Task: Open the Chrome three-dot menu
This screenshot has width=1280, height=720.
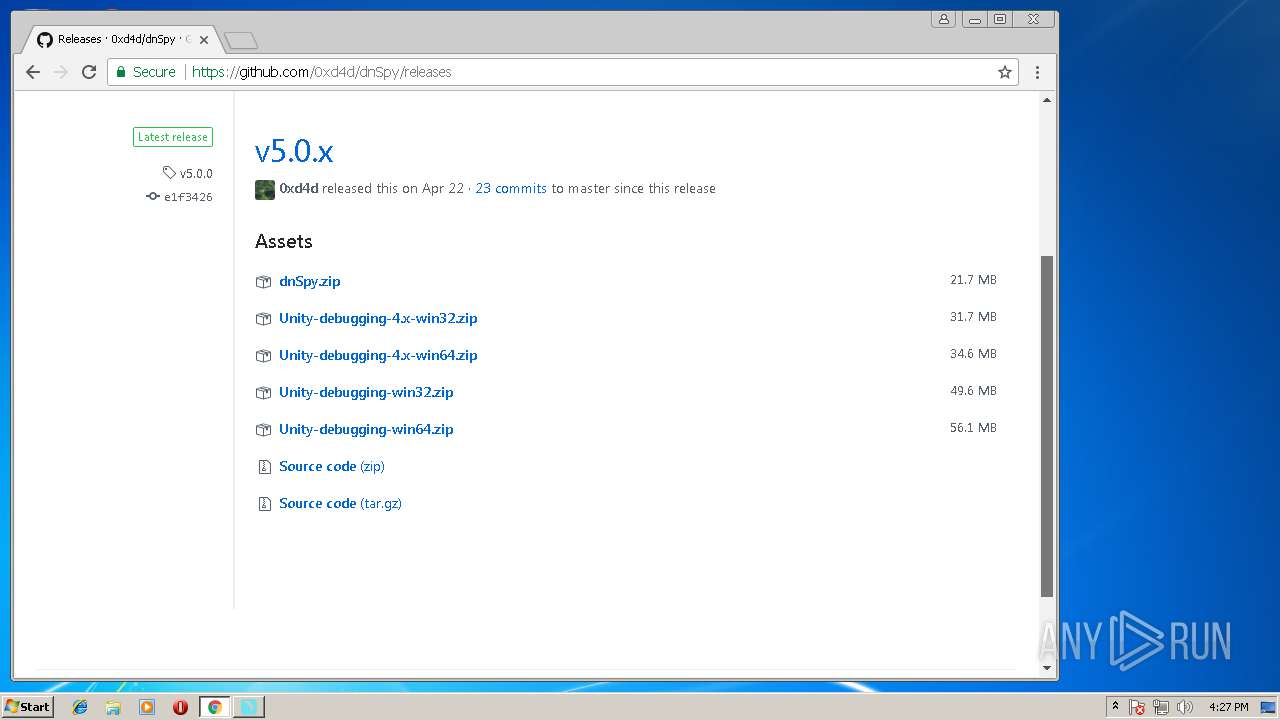Action: pos(1037,72)
